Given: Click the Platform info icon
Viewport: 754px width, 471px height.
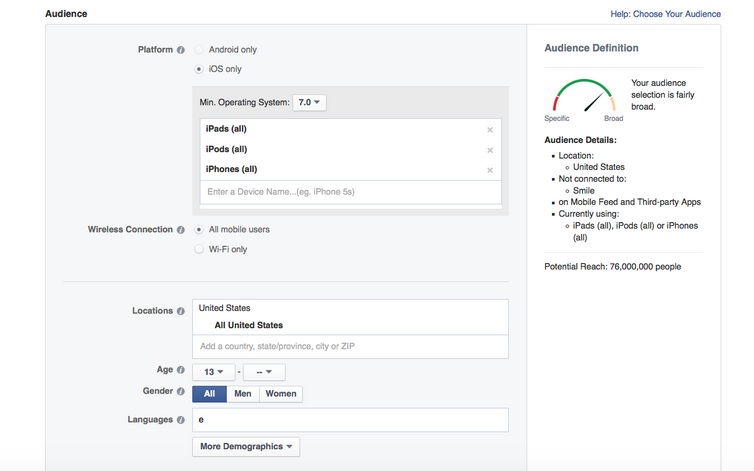Looking at the screenshot, I should pyautogui.click(x=181, y=50).
